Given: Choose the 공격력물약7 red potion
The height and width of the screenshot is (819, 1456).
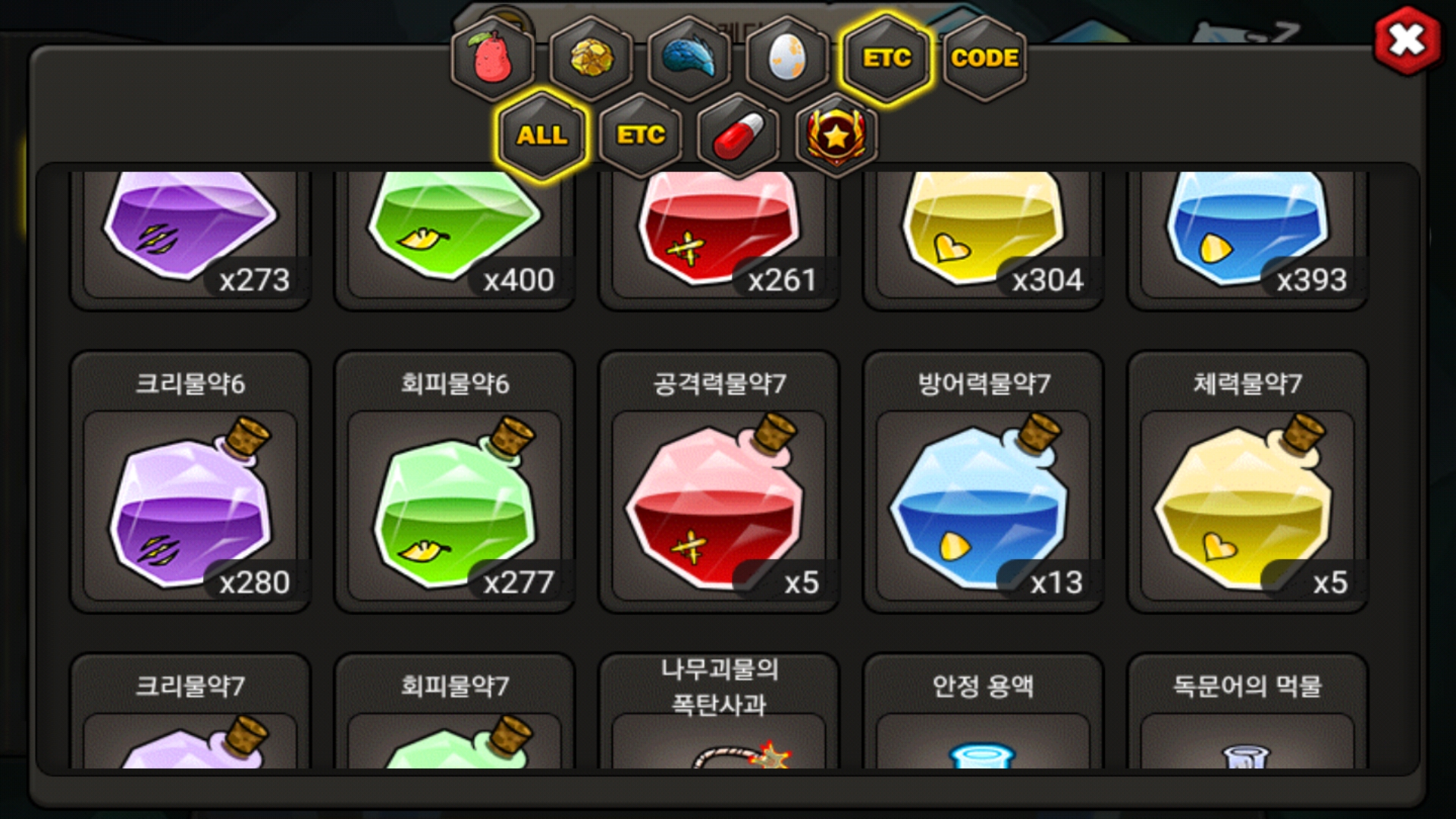Looking at the screenshot, I should click(x=719, y=482).
